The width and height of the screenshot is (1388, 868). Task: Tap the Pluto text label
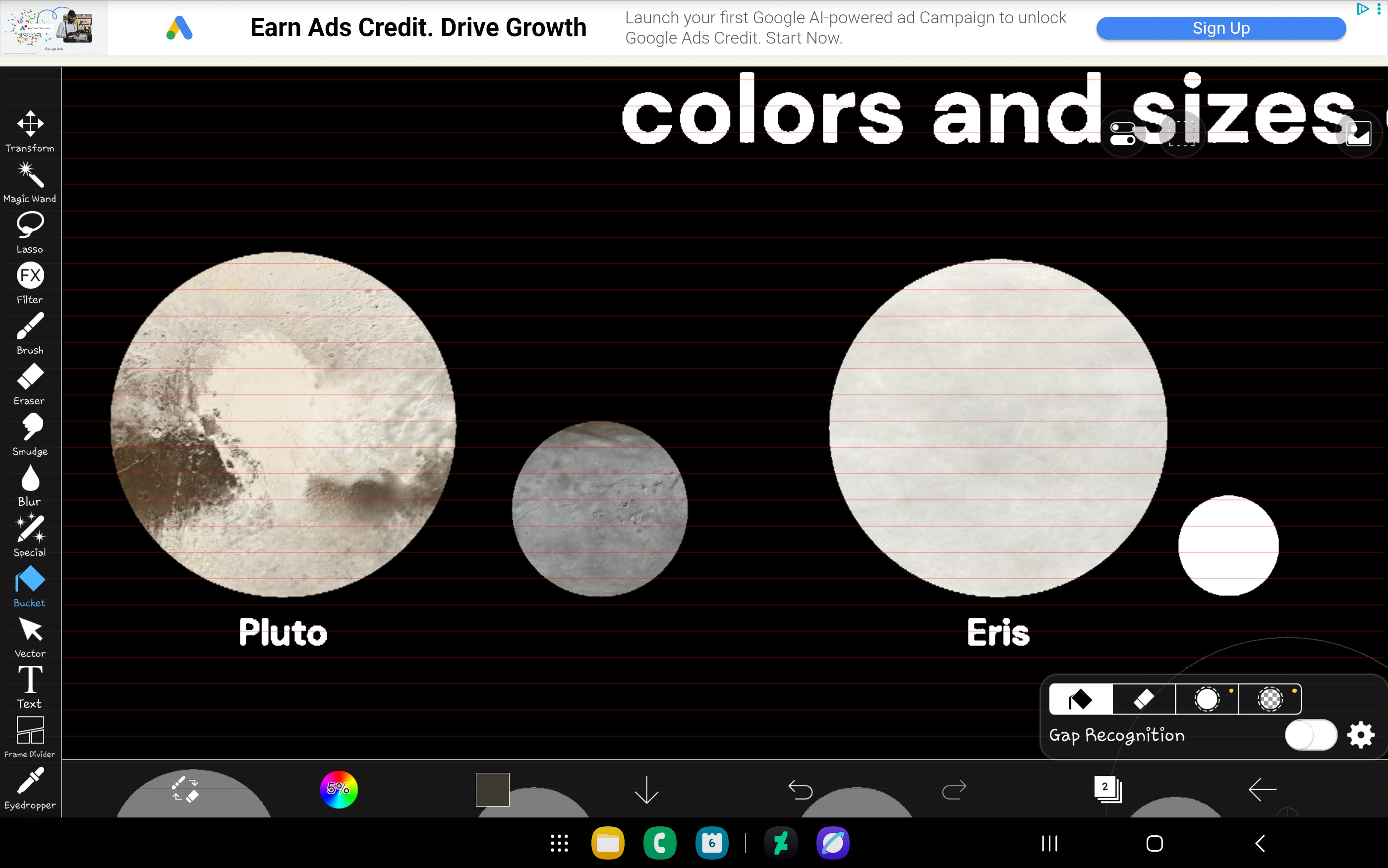coord(283,632)
